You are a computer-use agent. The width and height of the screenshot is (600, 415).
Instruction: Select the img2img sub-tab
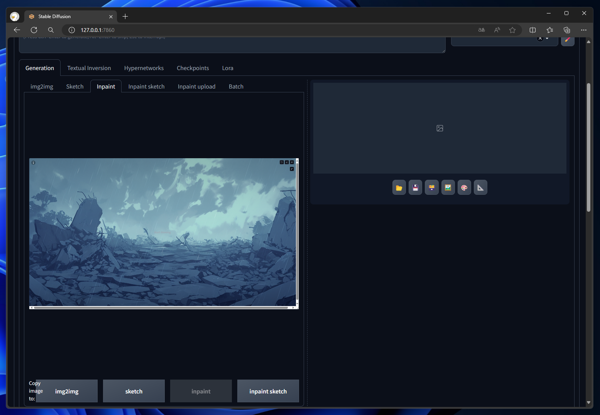click(x=42, y=86)
